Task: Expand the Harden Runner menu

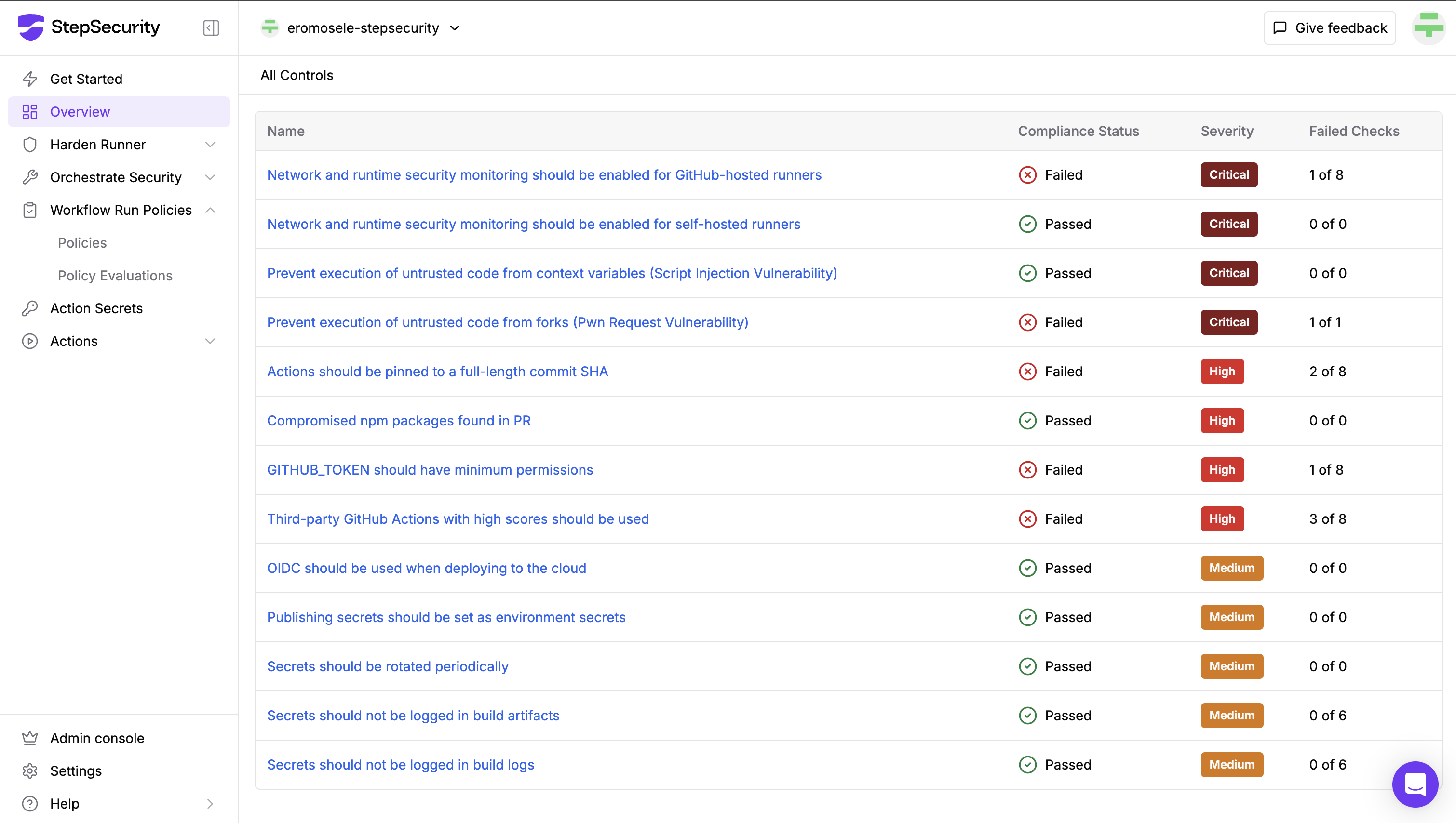Action: (210, 145)
